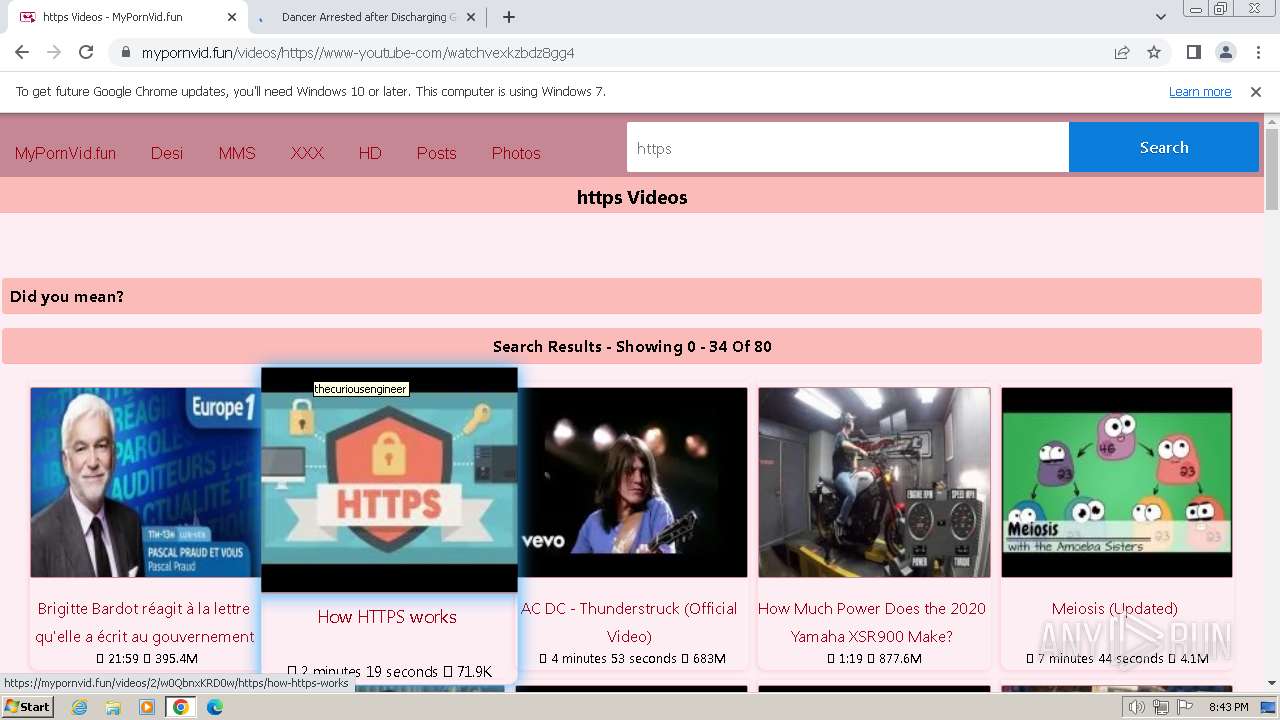Image resolution: width=1280 pixels, height=720 pixels.
Task: Open 'AC DC - Thunderstruck (Official Video)' link
Action: tap(629, 622)
